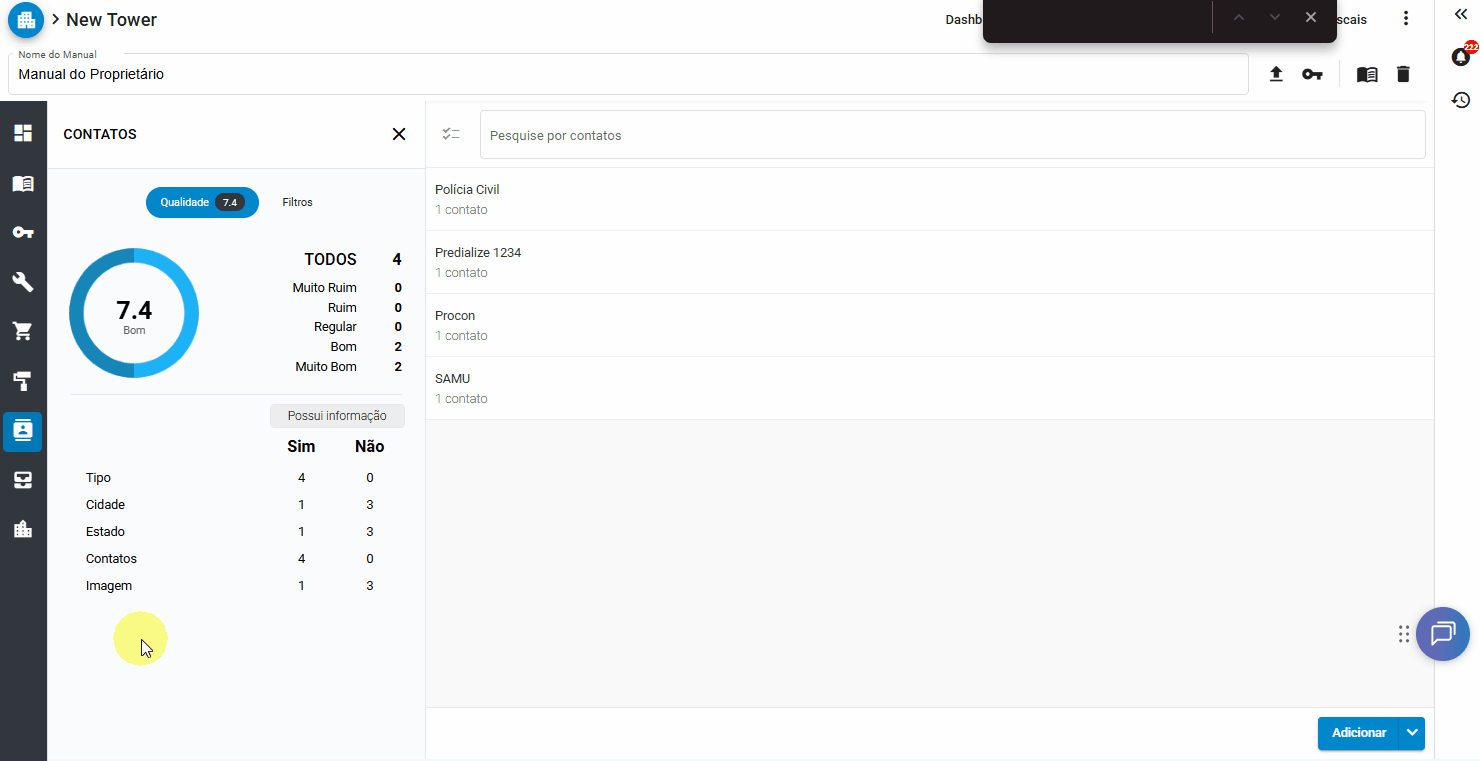Image resolution: width=1480 pixels, height=761 pixels.
Task: Click the trash icon to delete the manual
Action: tap(1403, 73)
